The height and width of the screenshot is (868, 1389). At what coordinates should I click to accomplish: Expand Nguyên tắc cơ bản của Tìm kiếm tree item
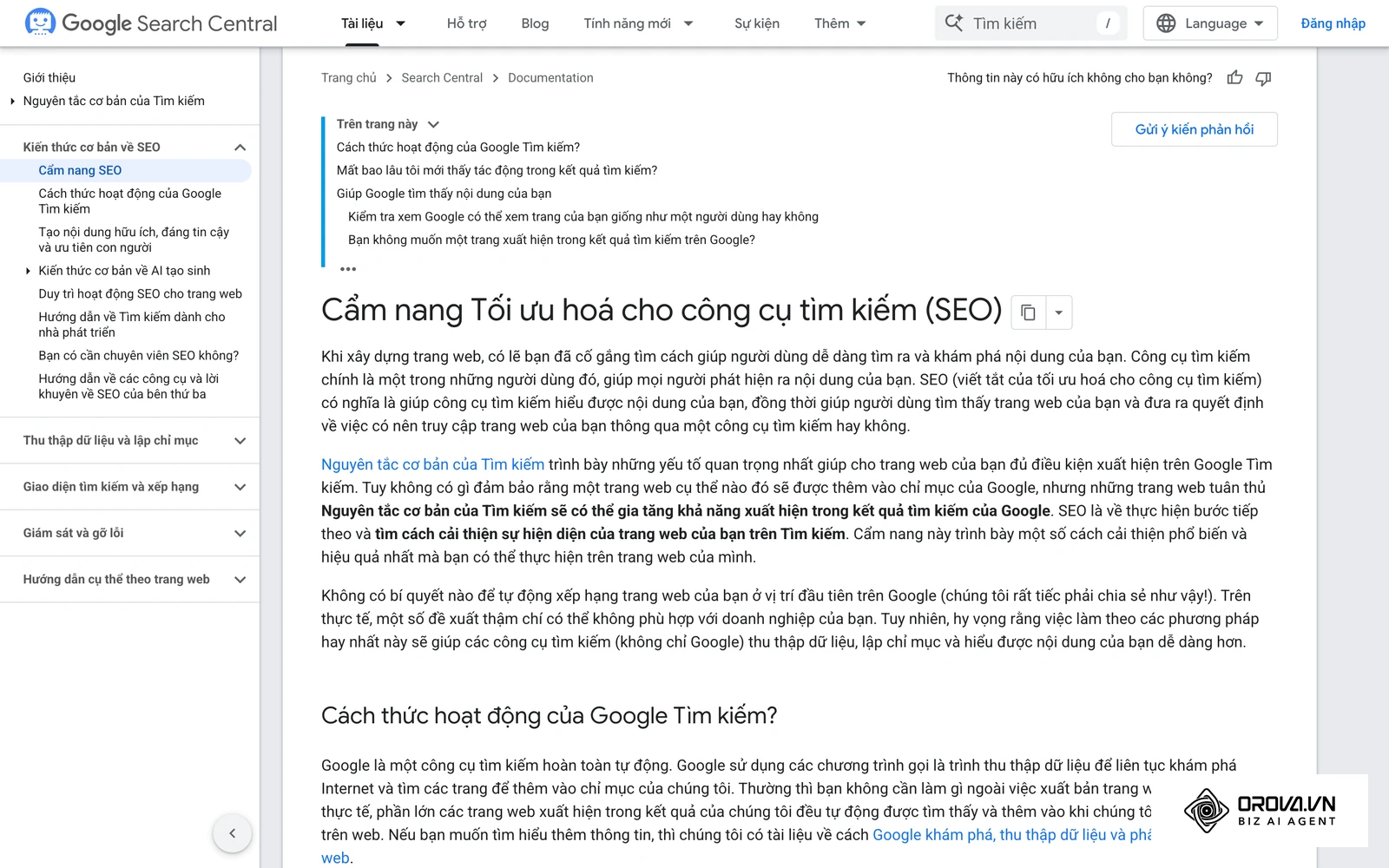coord(12,102)
